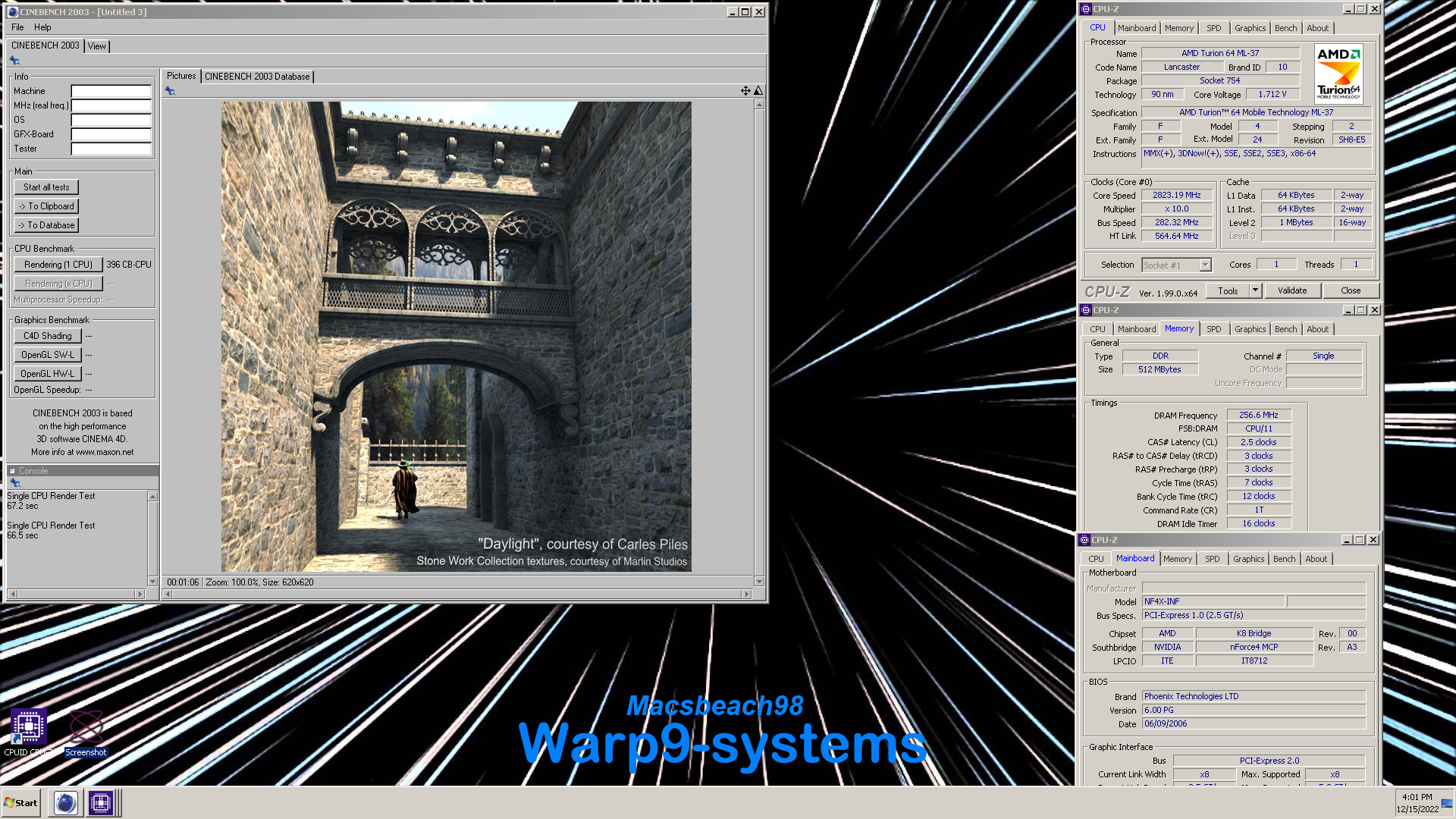1456x819 pixels.
Task: Click the taskbar clock showing 4:01 PM
Action: click(x=1417, y=797)
